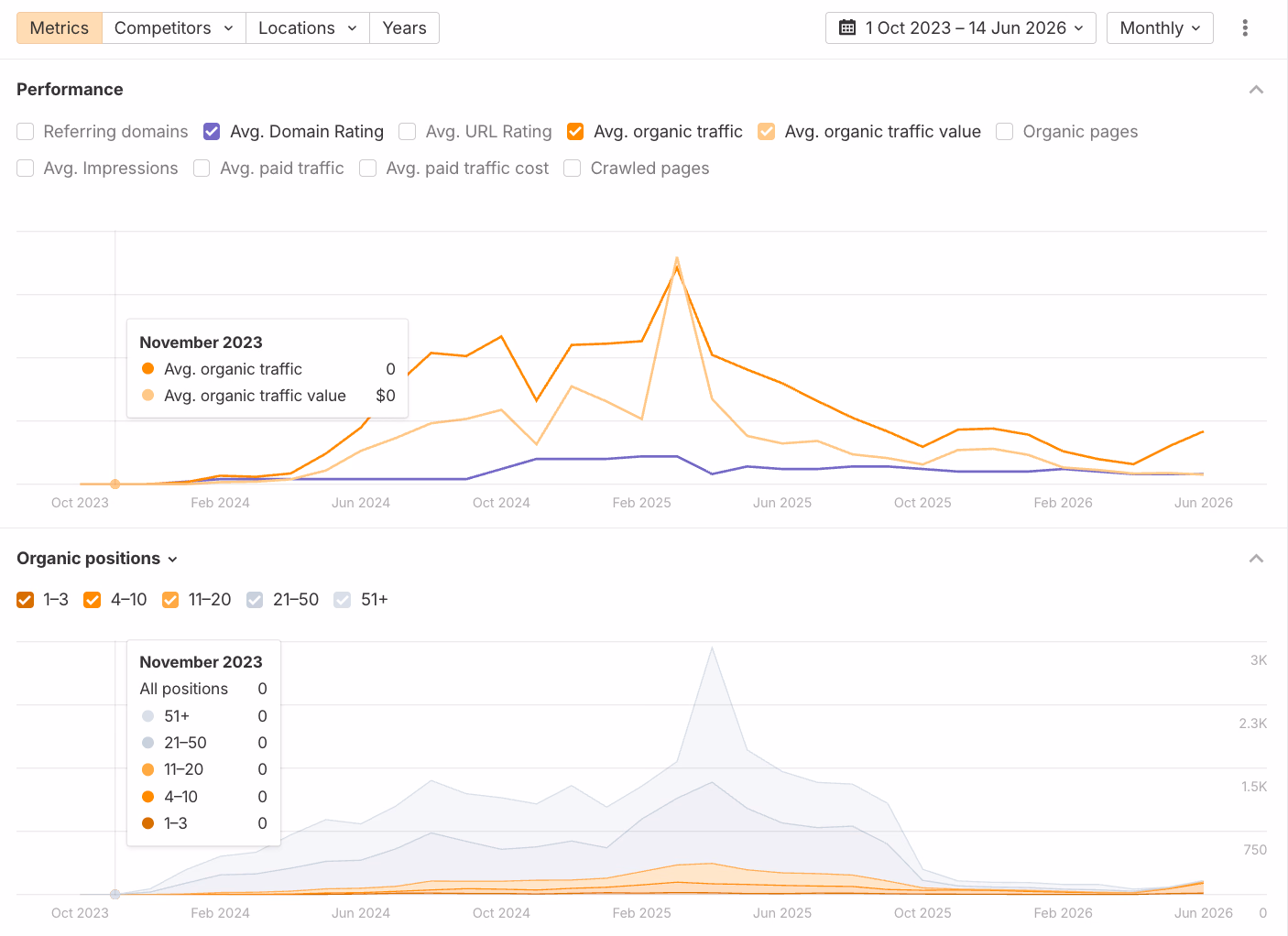
Task: Switch to the Years tab
Action: pyautogui.click(x=404, y=28)
